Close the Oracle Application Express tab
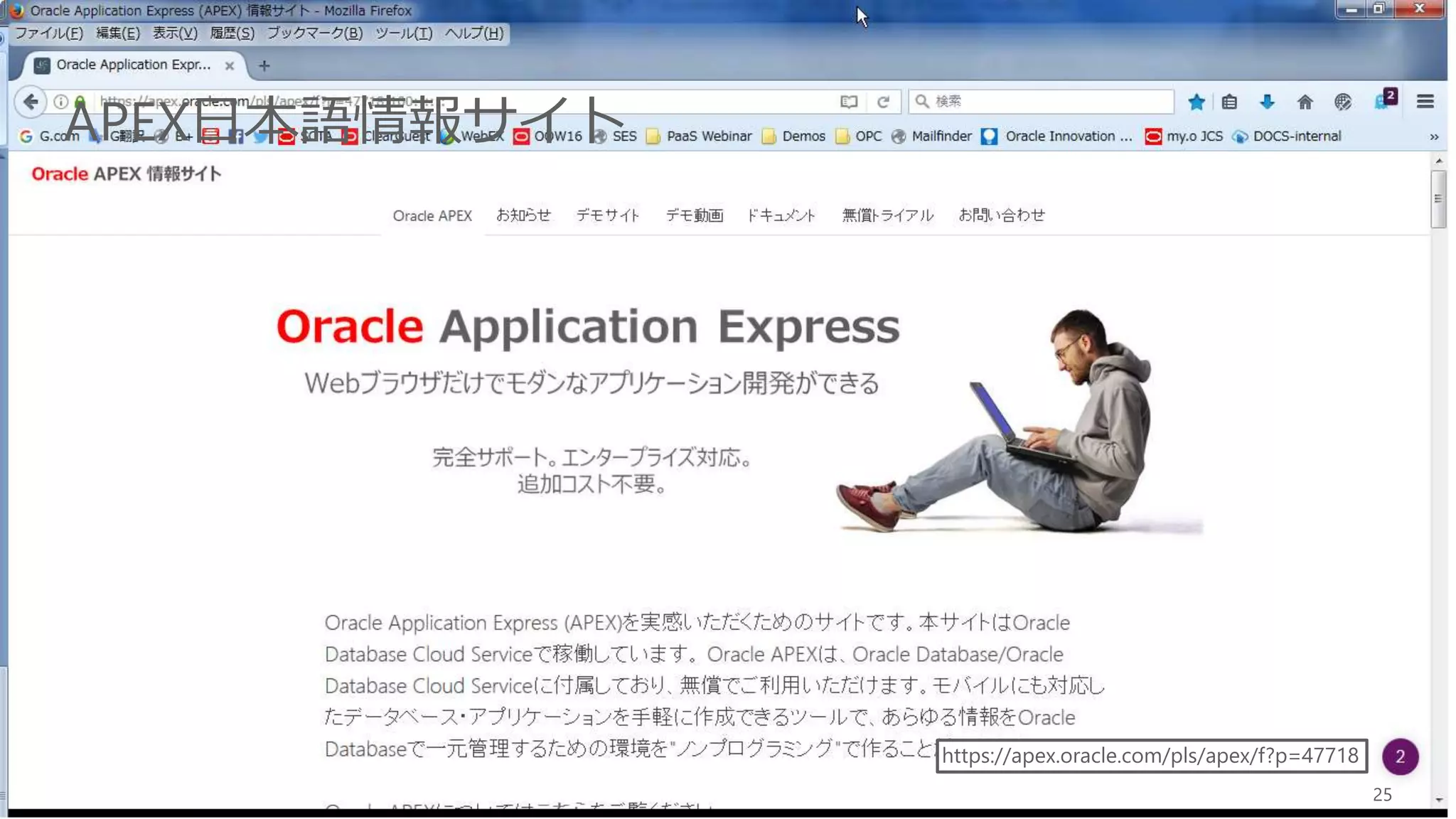 (230, 65)
